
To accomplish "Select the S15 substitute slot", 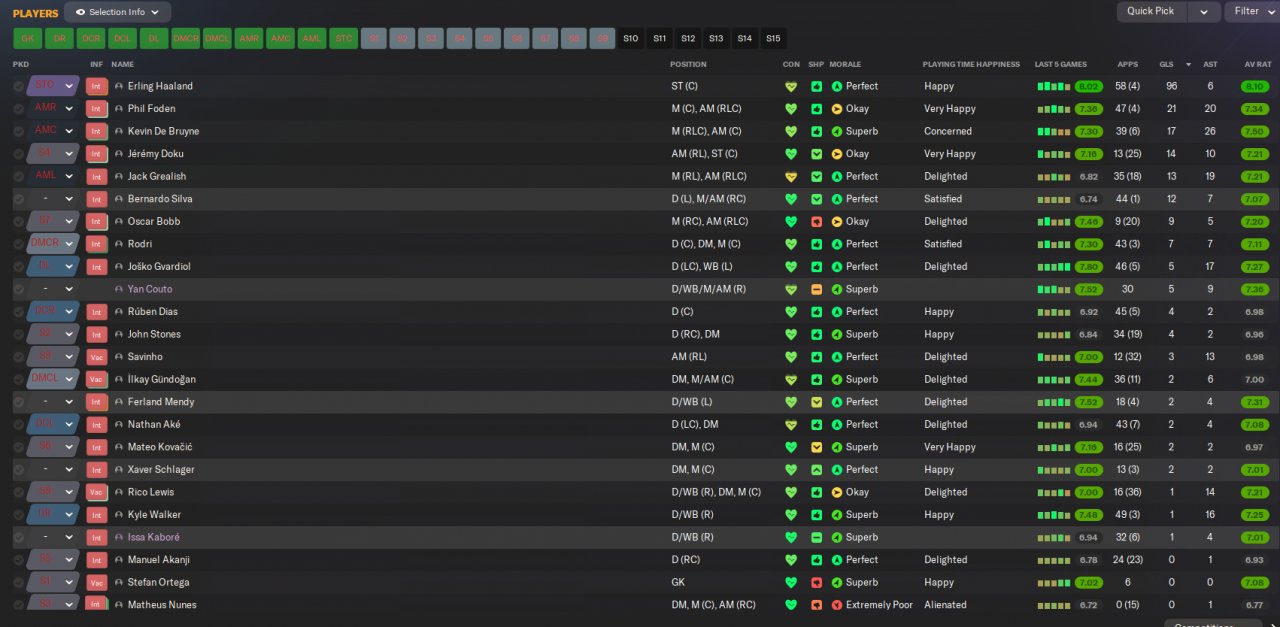I will 773,39.
